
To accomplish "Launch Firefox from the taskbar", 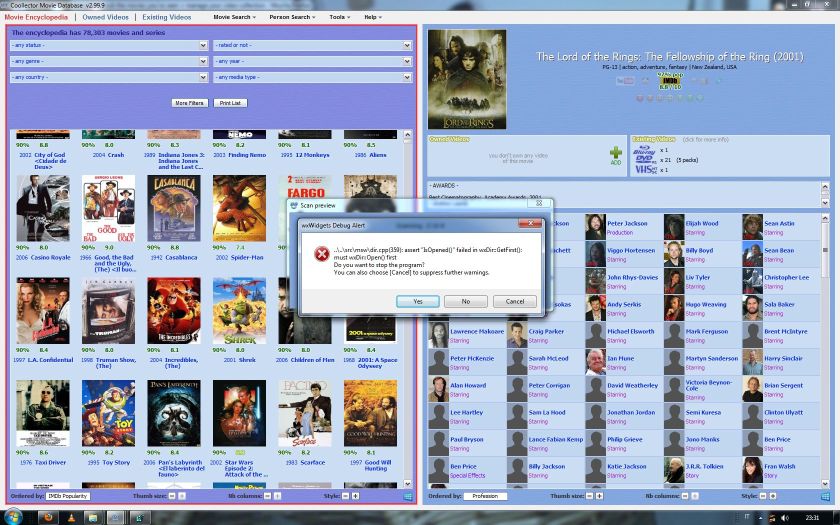I will tap(48, 517).
